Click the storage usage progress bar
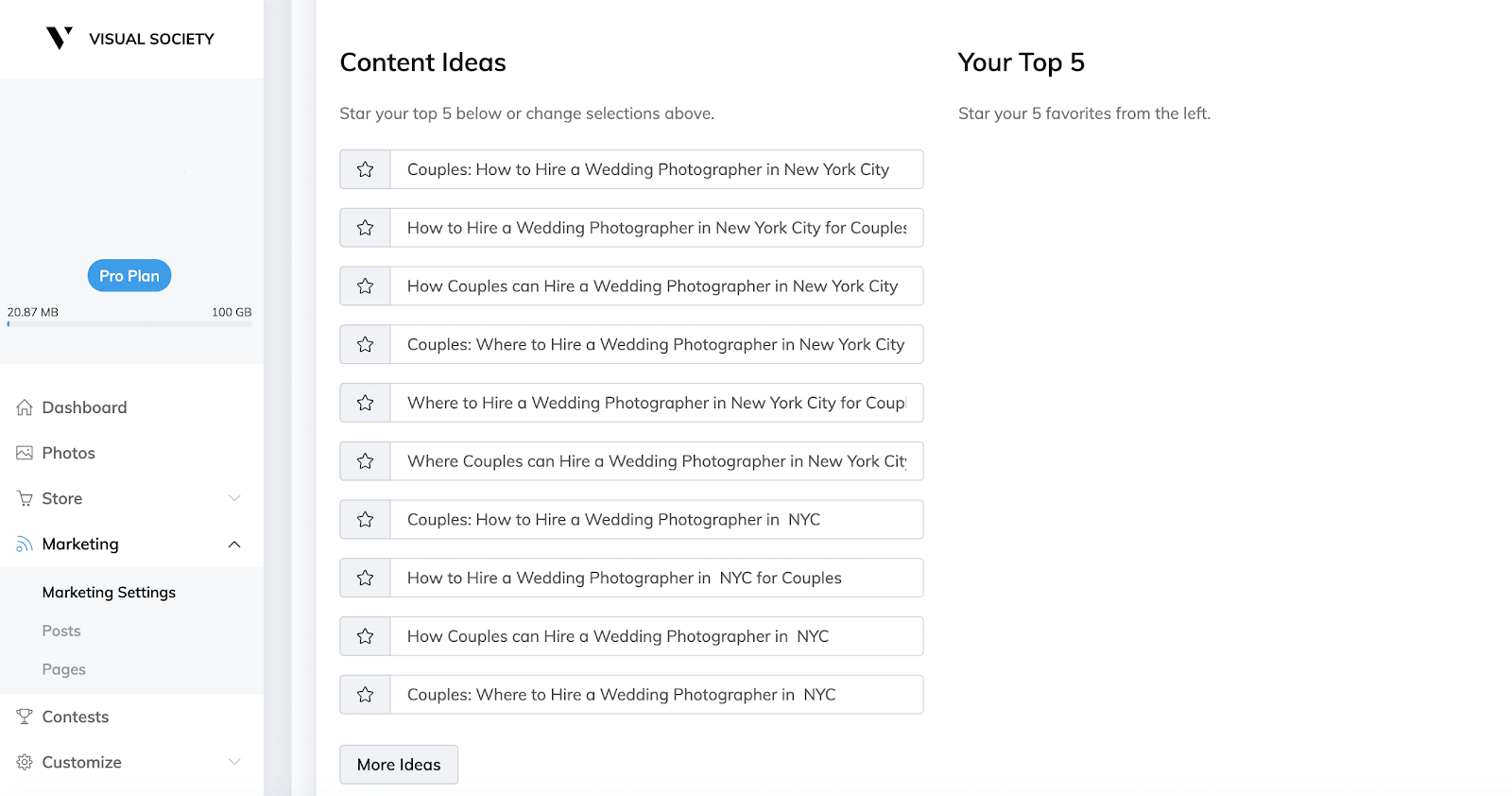Screen dimensions: 1512x796 (129, 324)
